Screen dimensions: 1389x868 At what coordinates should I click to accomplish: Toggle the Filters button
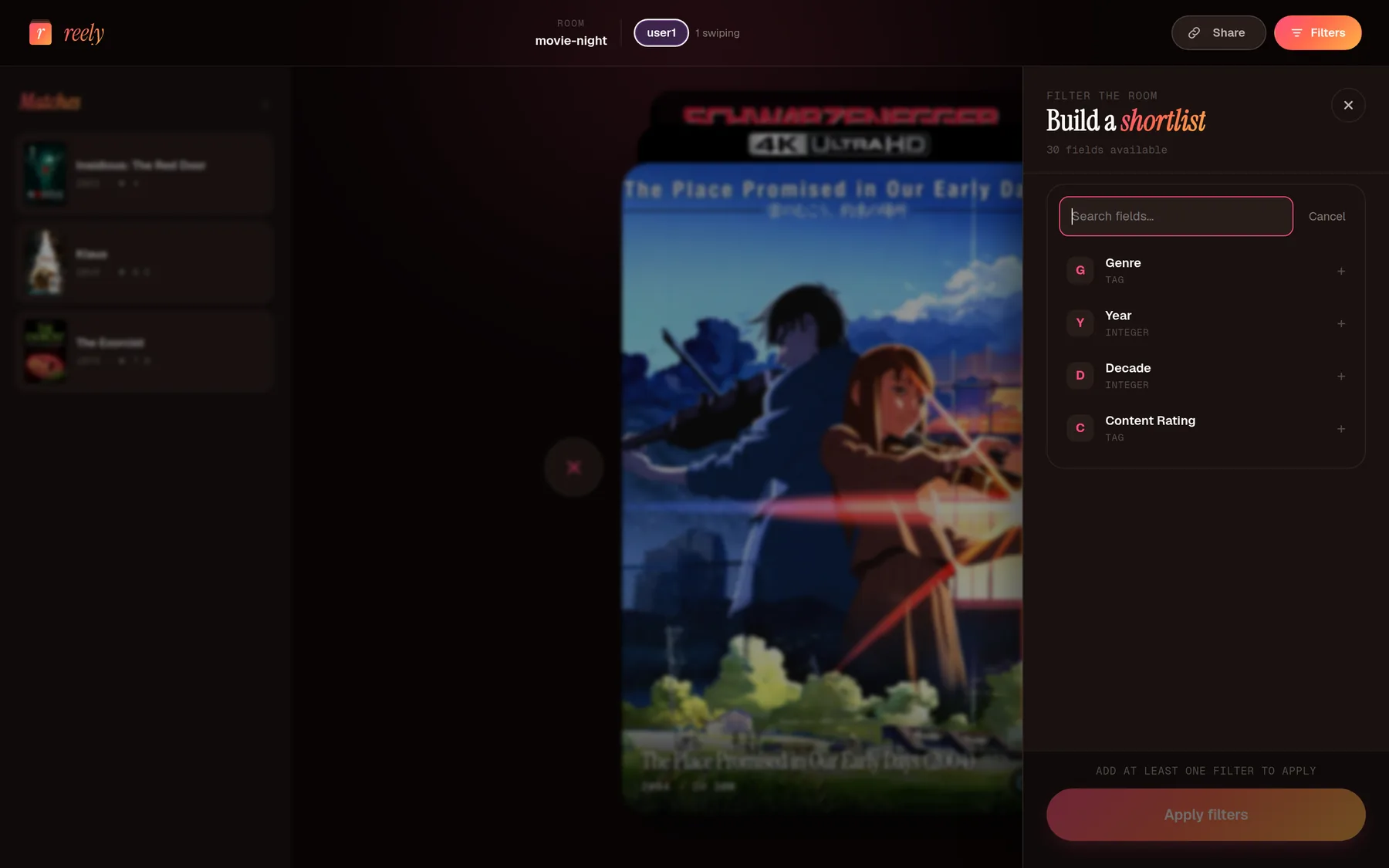point(1317,32)
